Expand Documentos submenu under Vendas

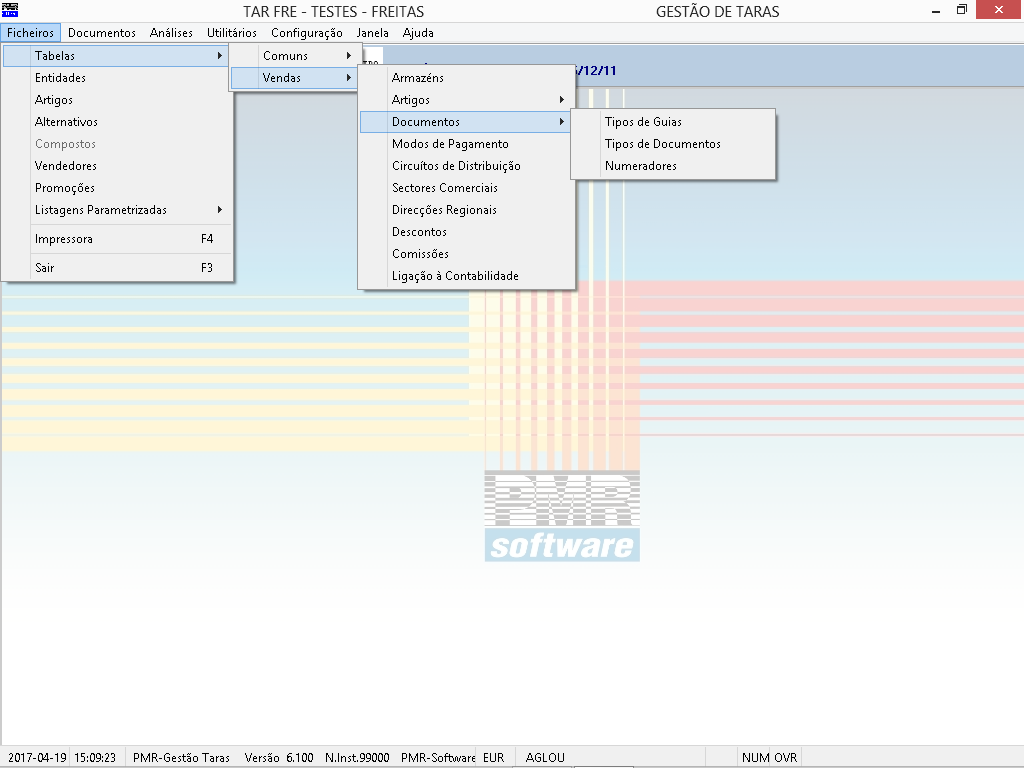click(466, 122)
